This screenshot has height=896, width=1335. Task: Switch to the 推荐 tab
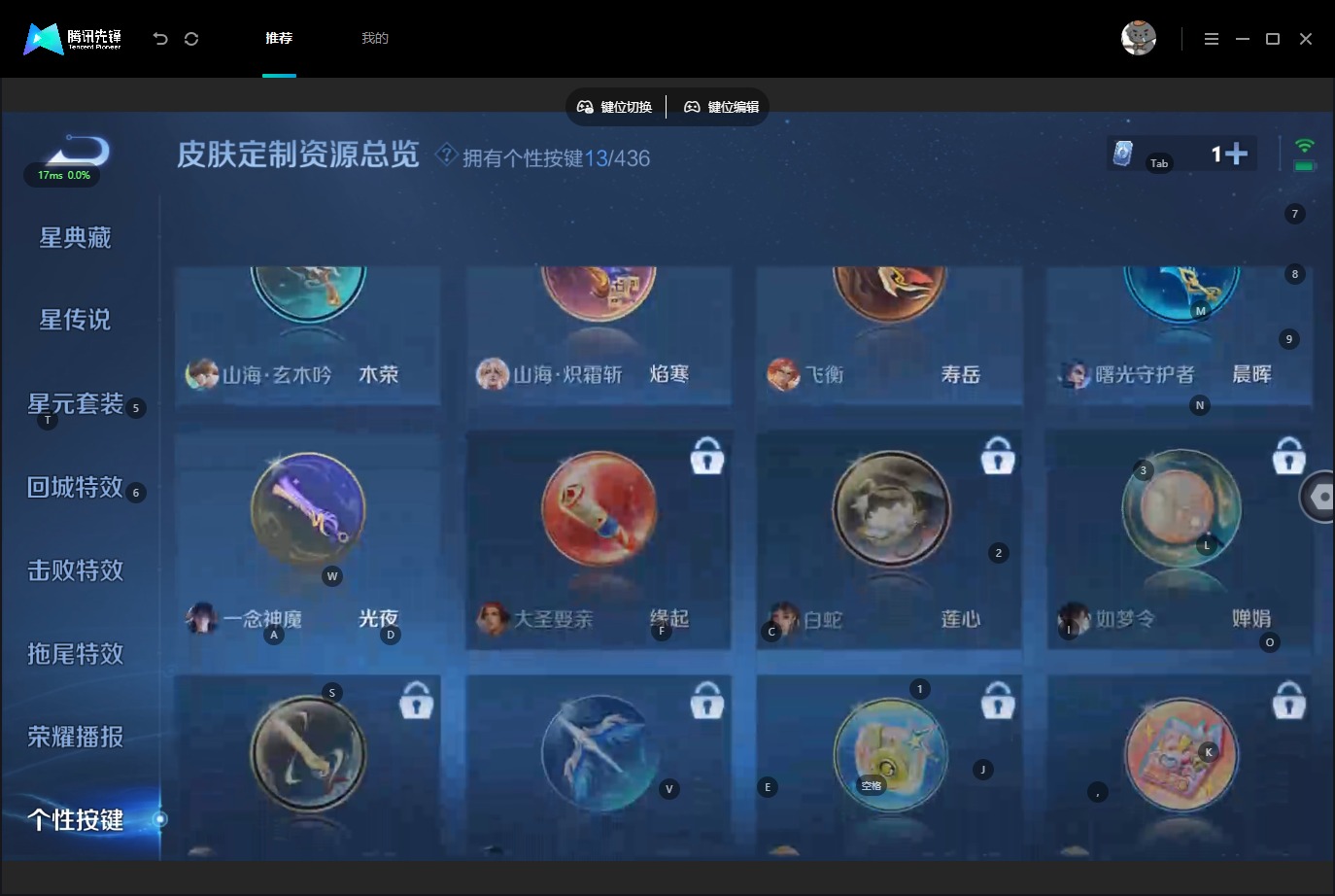pyautogui.click(x=279, y=38)
